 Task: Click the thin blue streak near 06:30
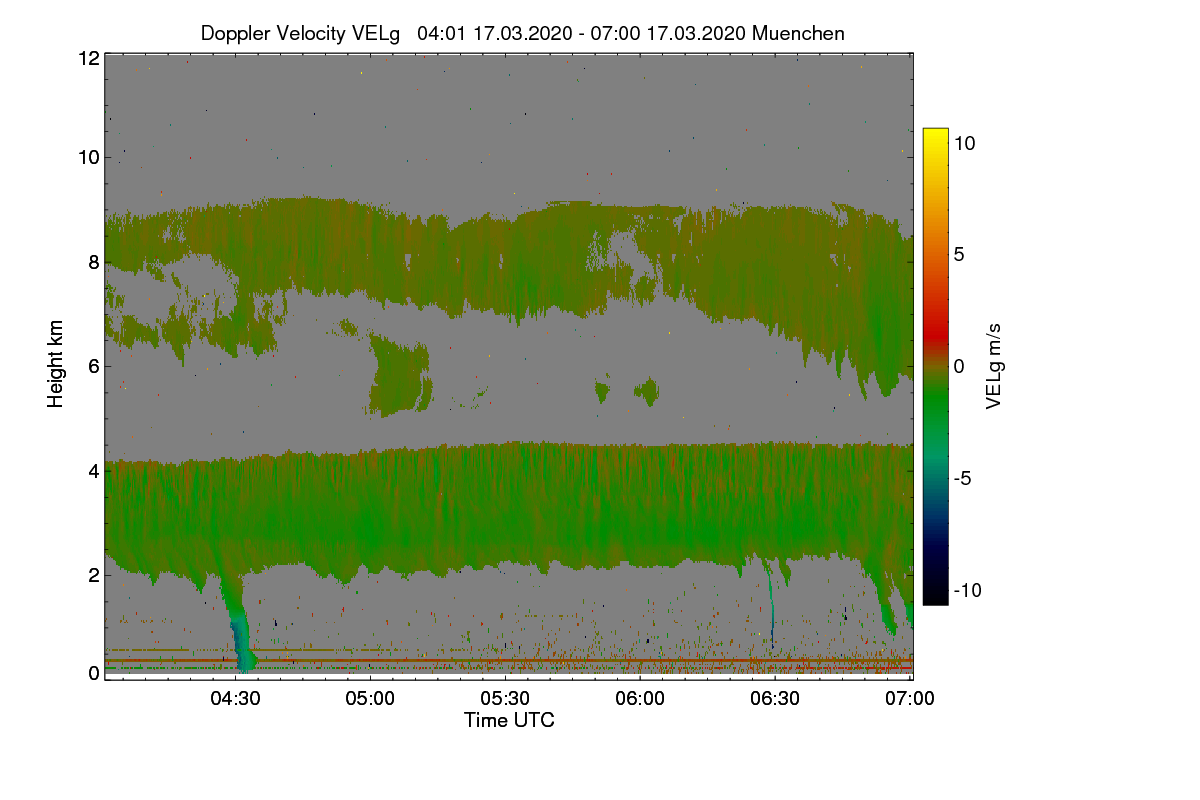(771, 605)
